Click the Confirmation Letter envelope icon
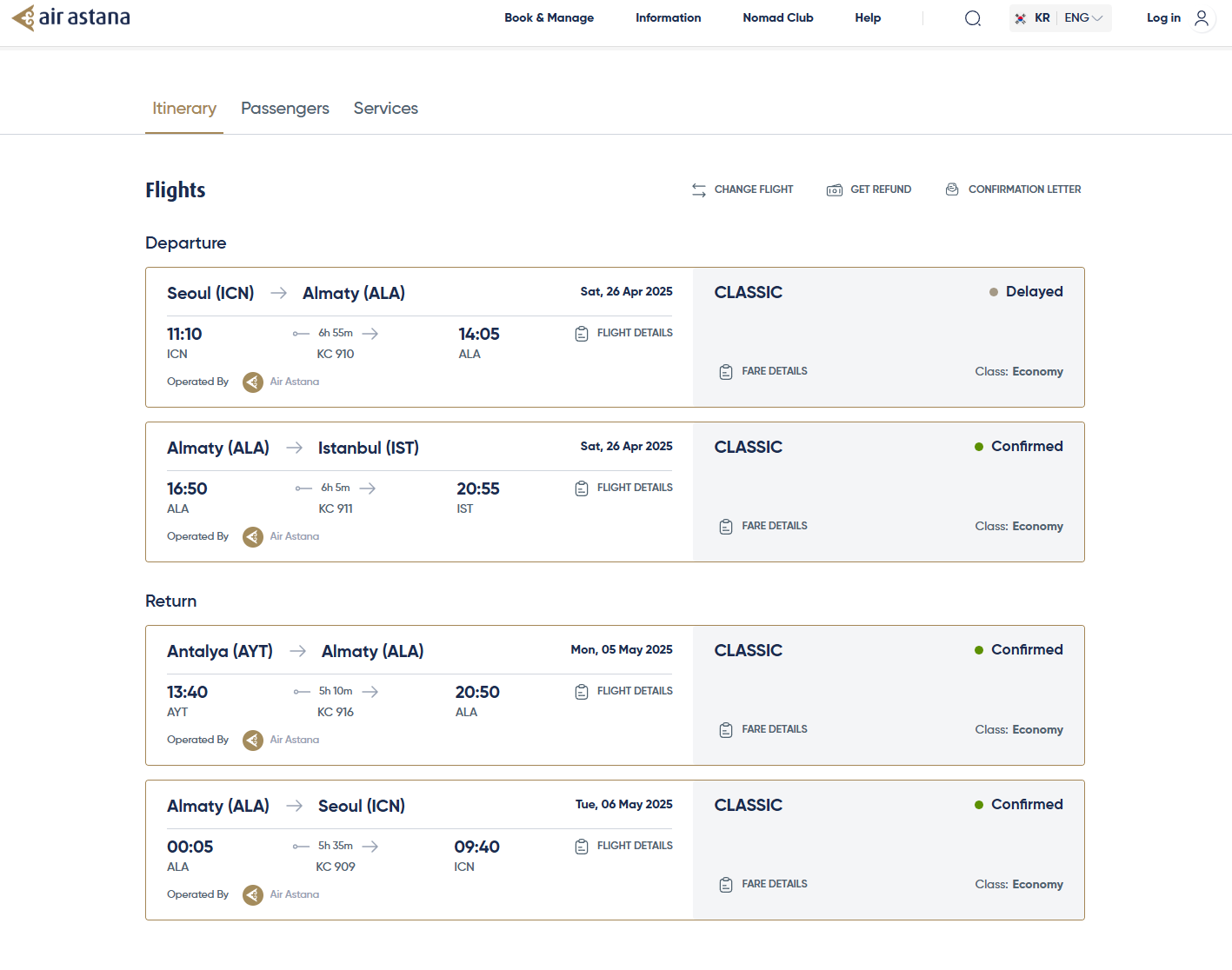This screenshot has height=970, width=1232. point(952,189)
